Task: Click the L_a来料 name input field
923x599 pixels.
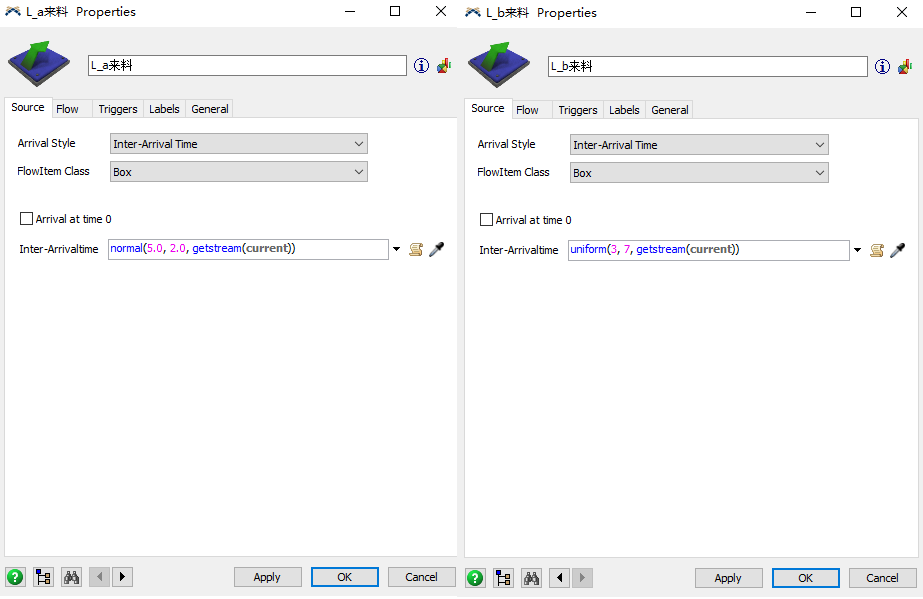Action: pyautogui.click(x=247, y=65)
